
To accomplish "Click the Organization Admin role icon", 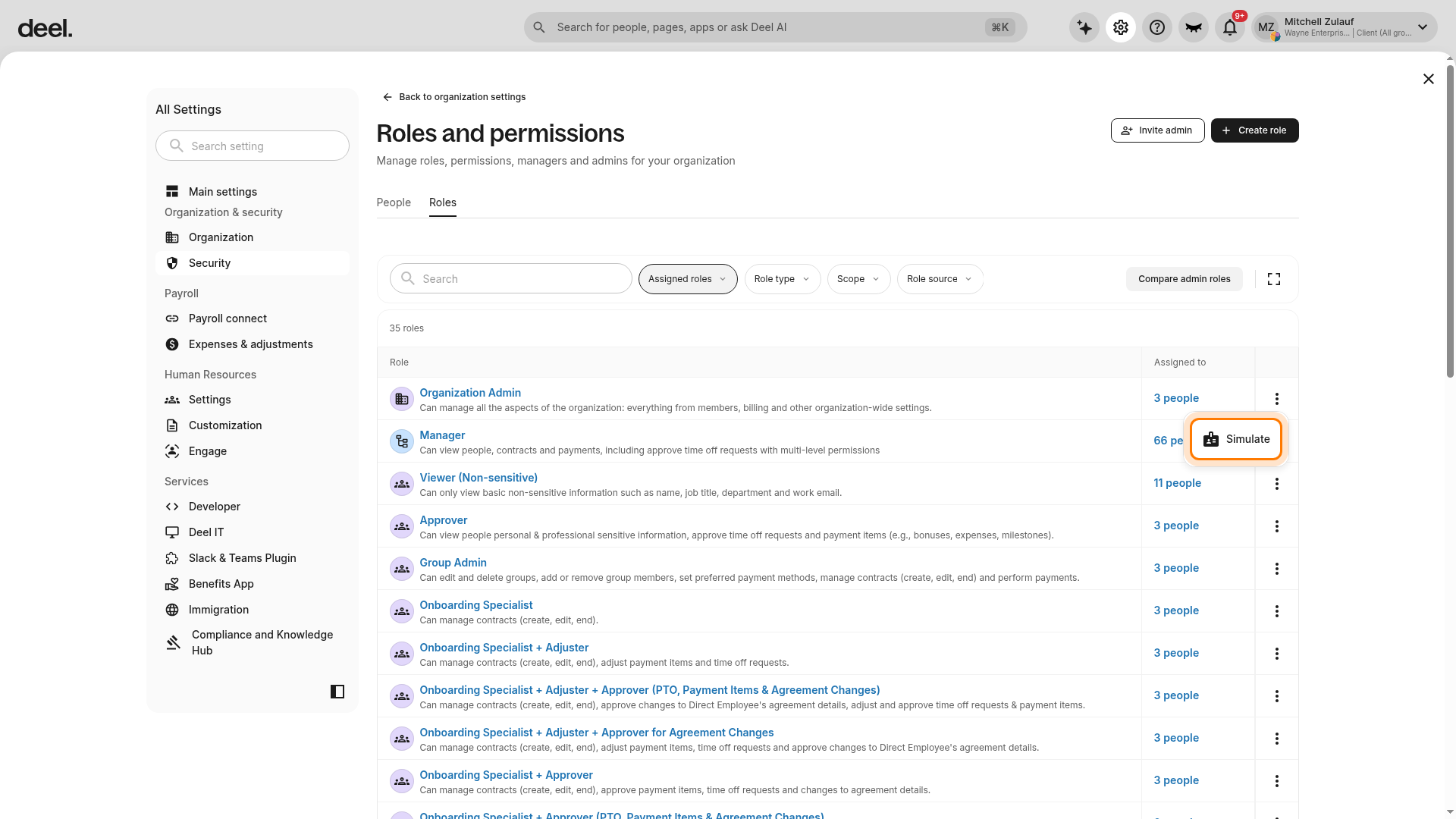I will (402, 399).
